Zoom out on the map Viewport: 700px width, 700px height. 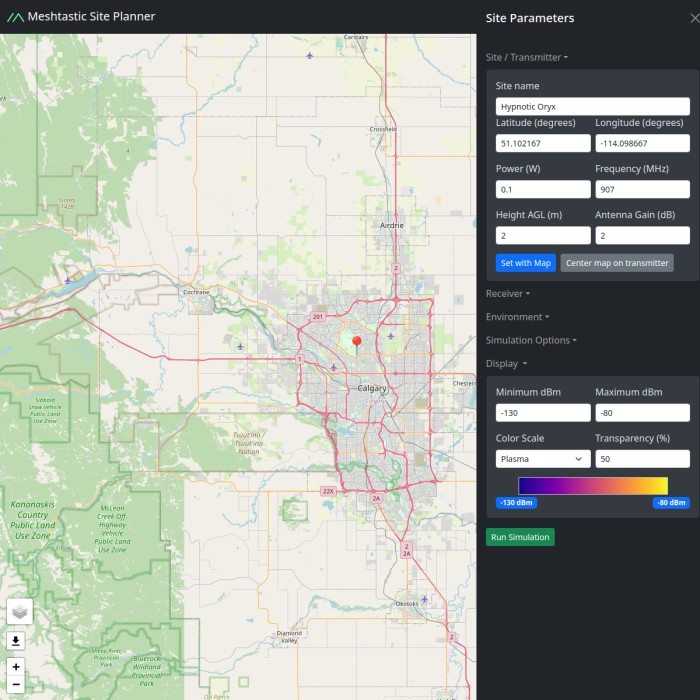[16, 685]
